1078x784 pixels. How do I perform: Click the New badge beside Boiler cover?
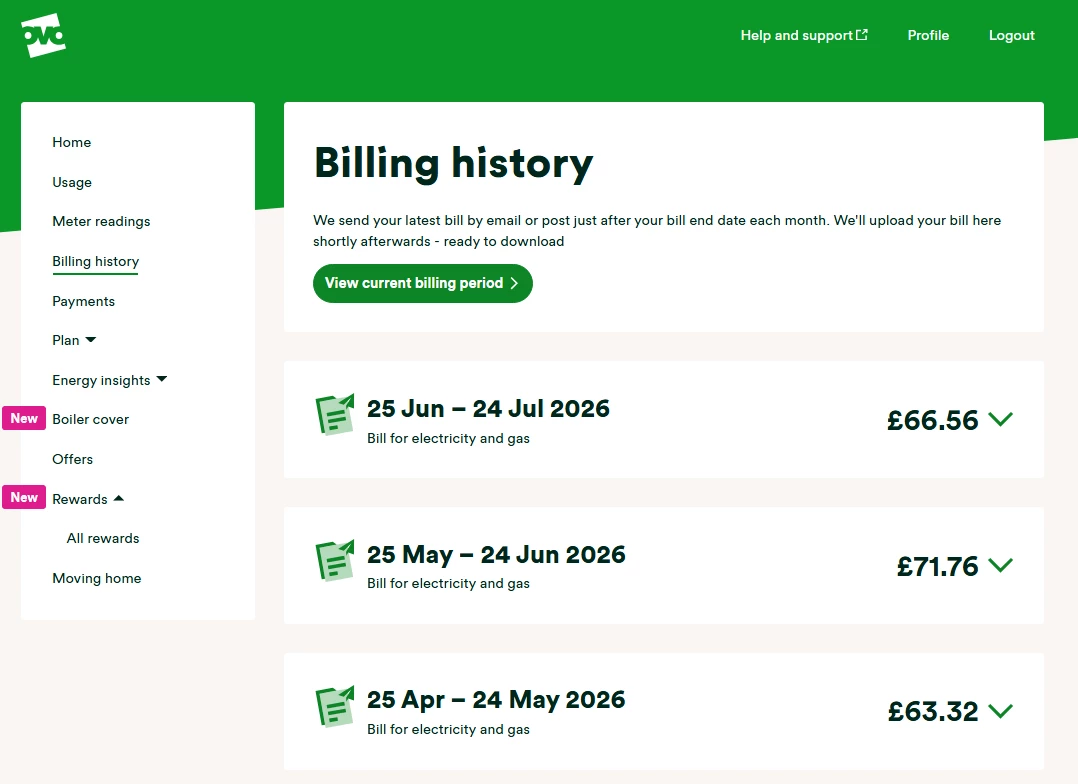[24, 418]
